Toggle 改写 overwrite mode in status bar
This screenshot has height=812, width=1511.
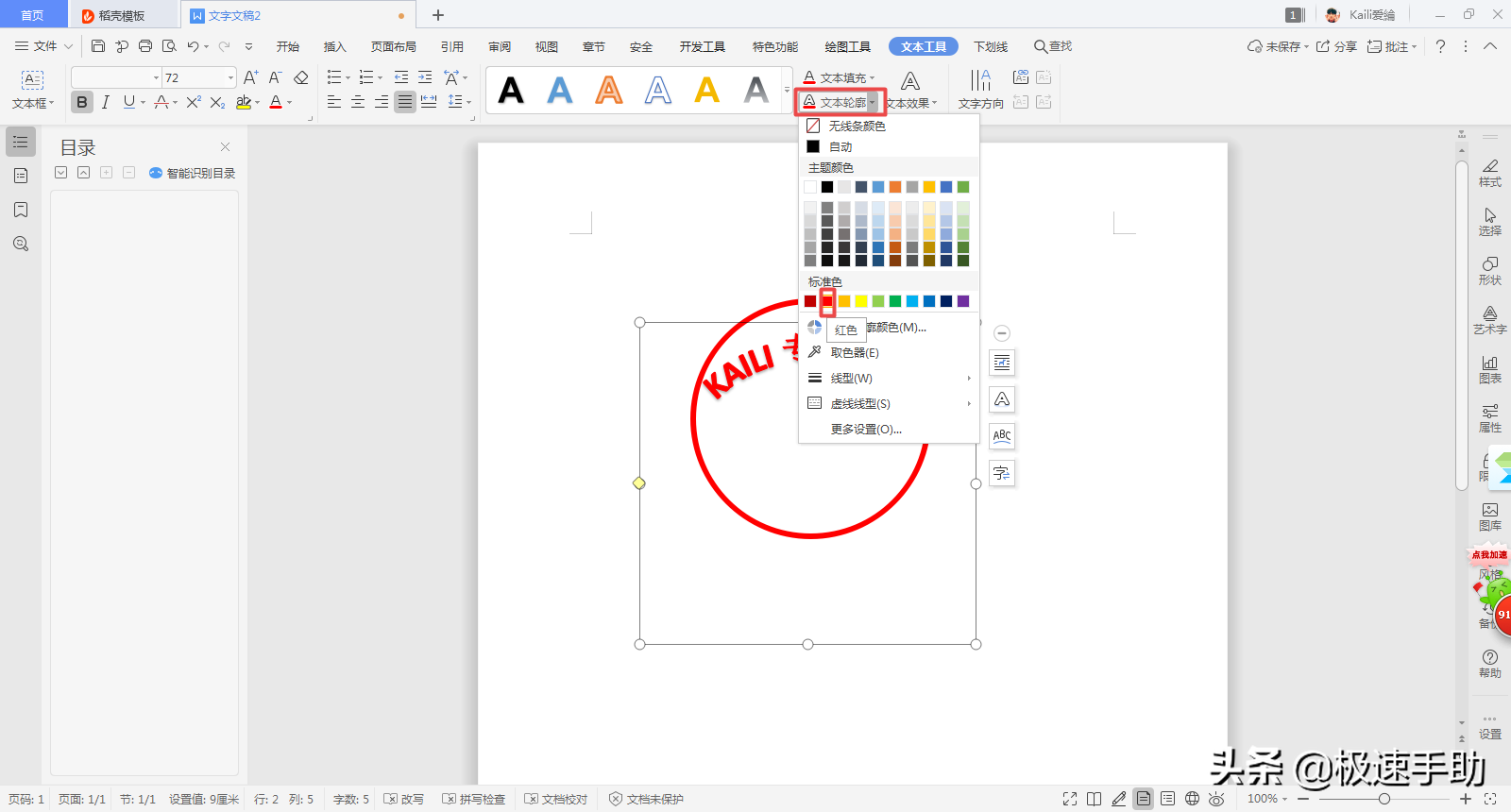[404, 799]
